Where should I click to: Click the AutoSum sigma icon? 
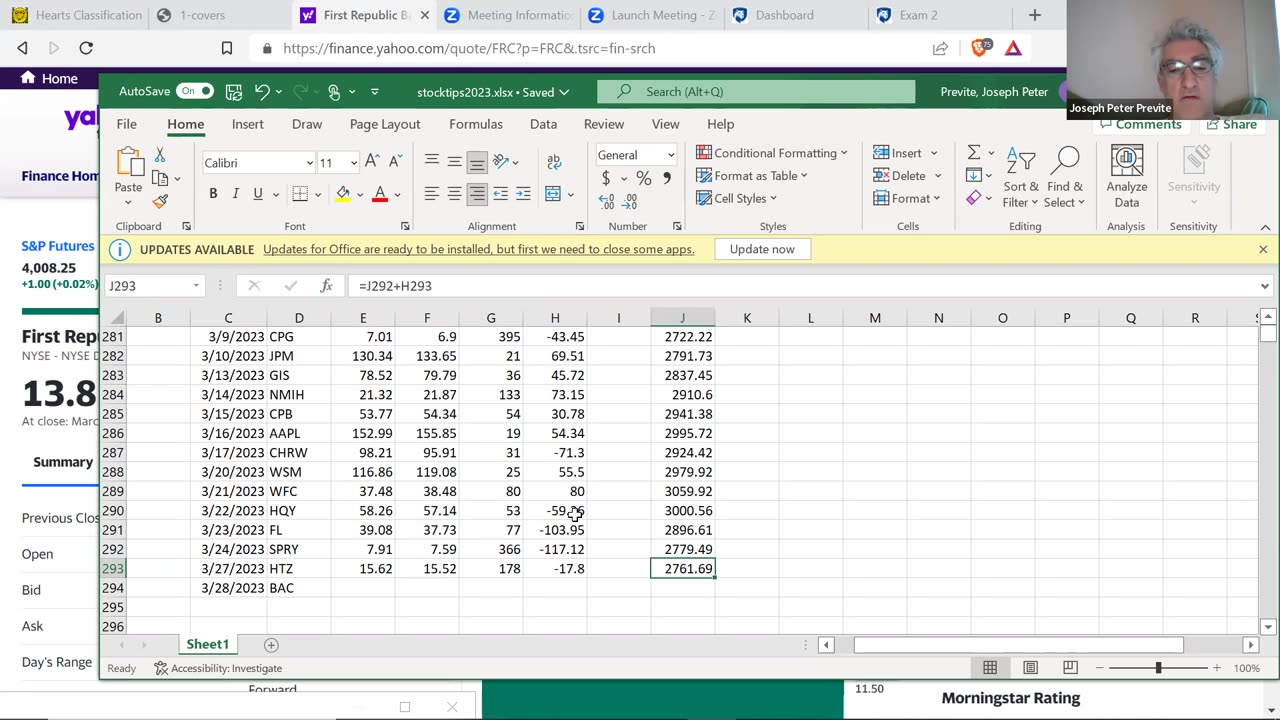973,153
